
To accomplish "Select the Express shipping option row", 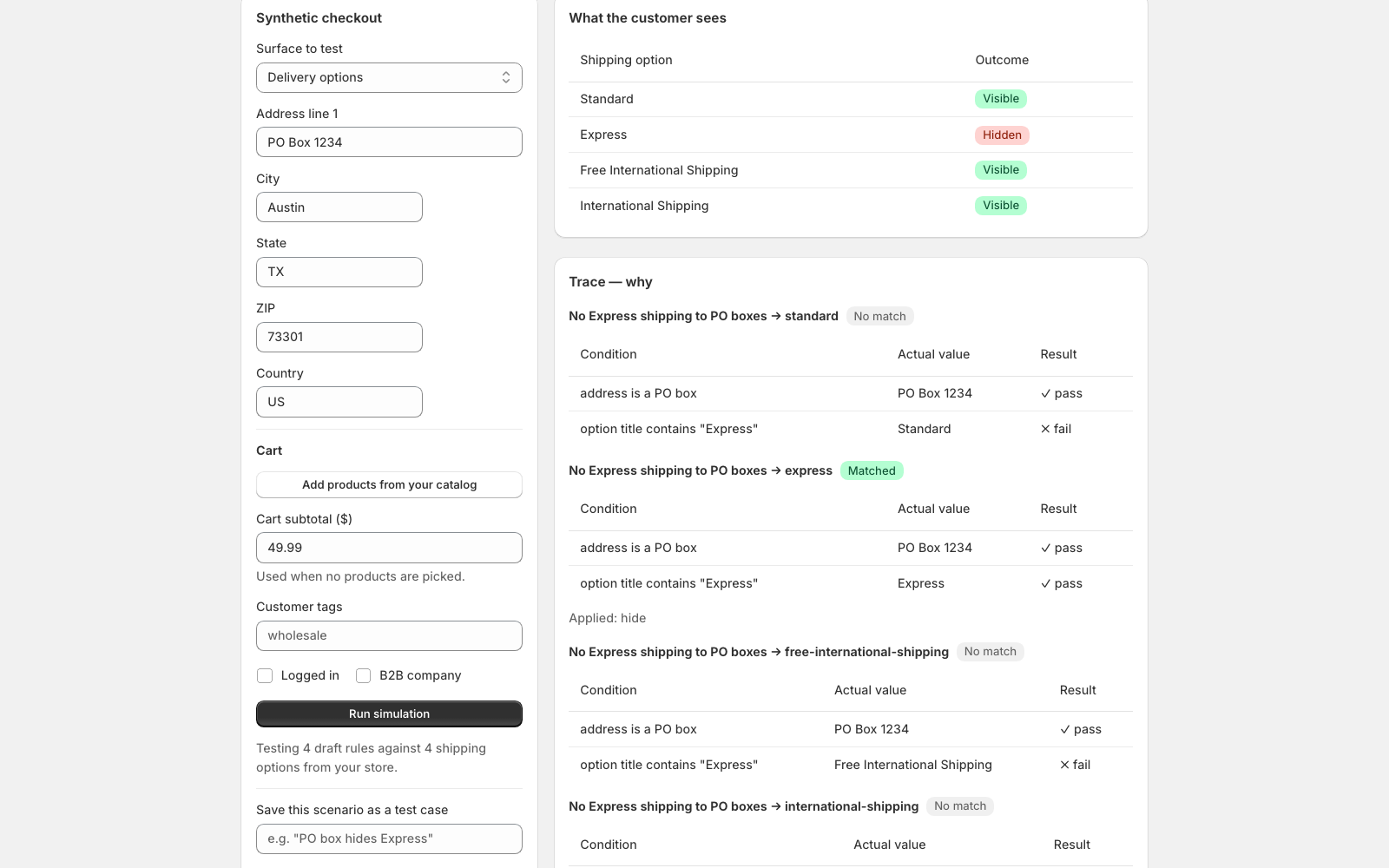I will coord(851,135).
